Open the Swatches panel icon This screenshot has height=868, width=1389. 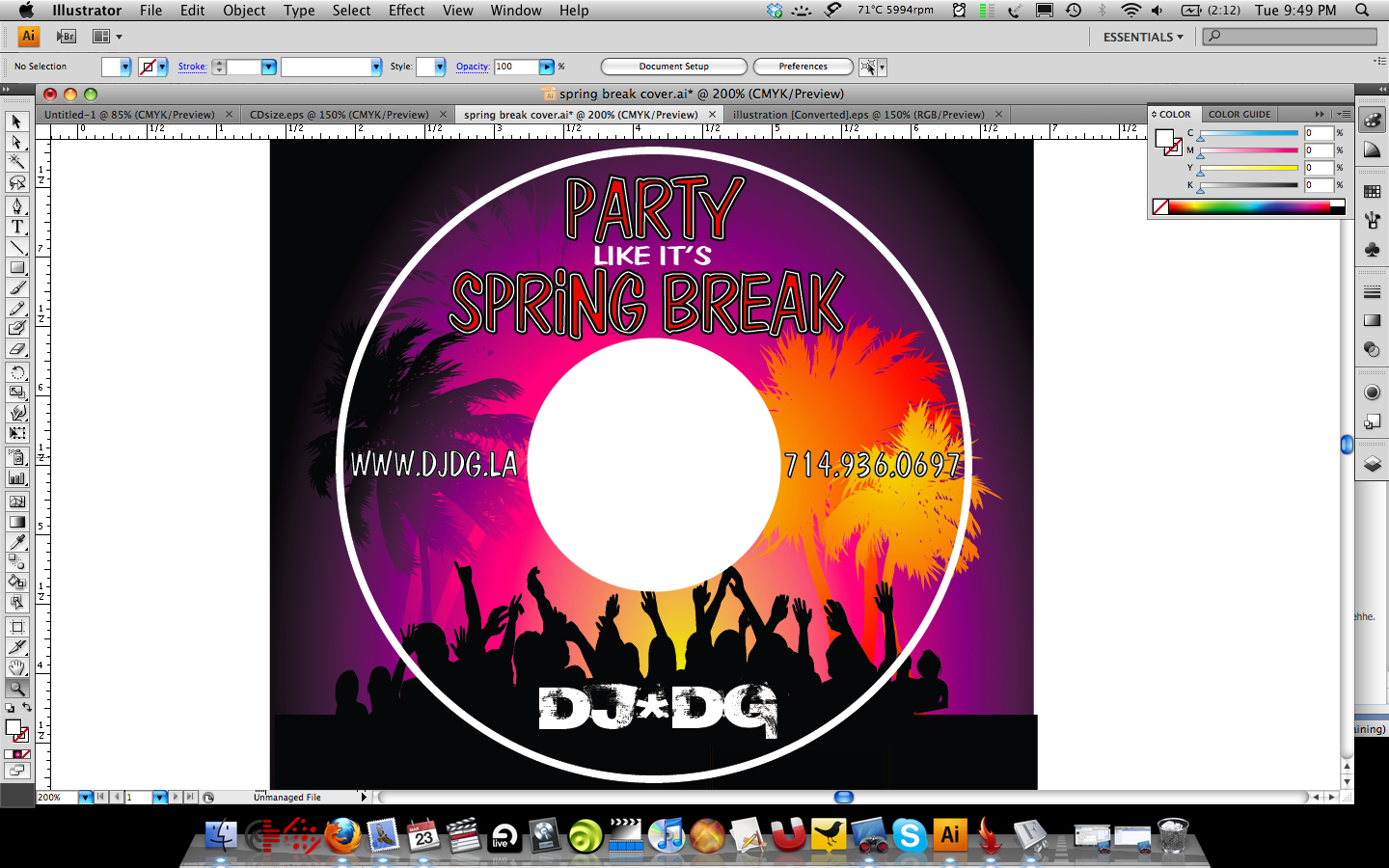click(x=1372, y=192)
